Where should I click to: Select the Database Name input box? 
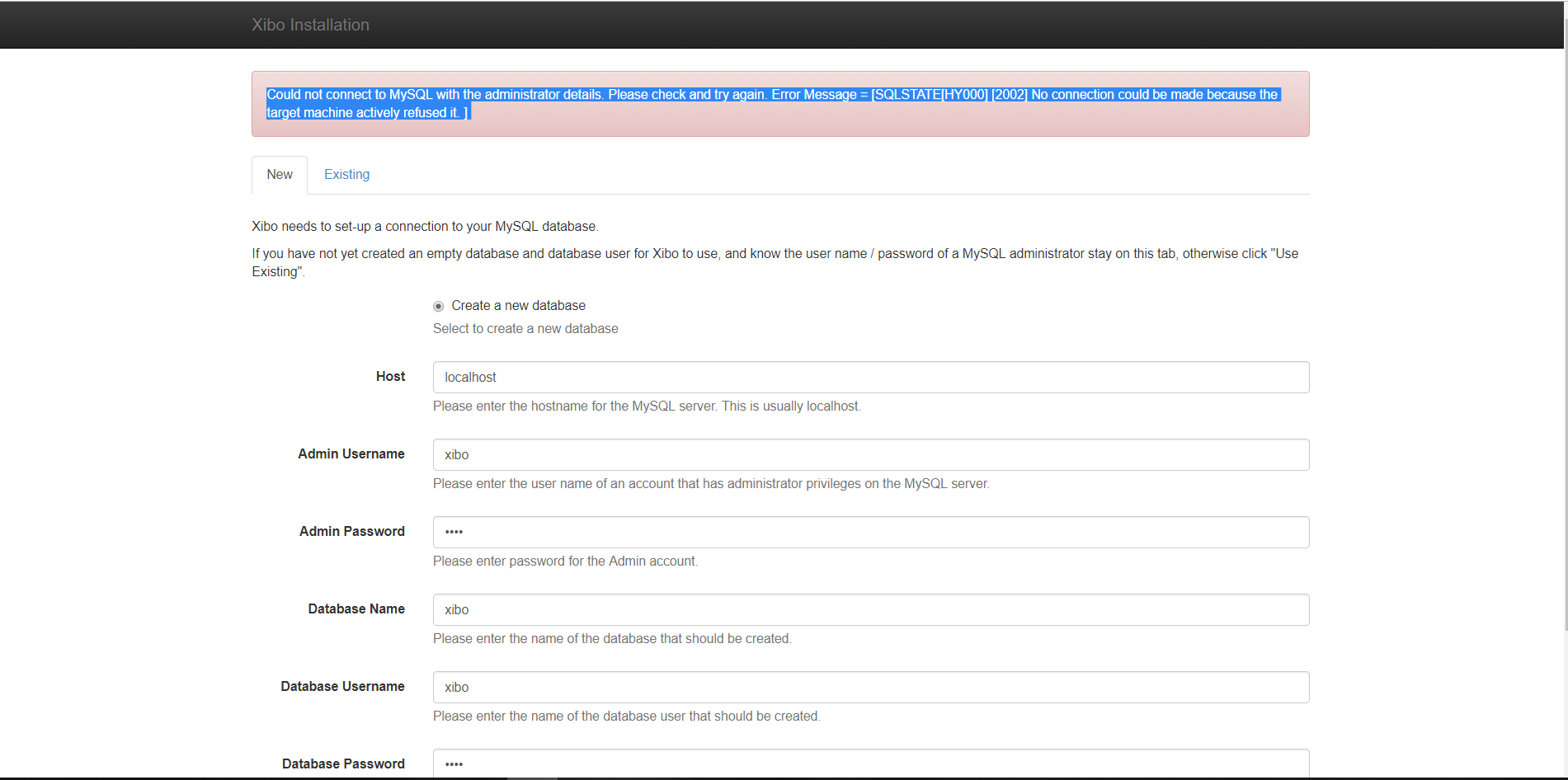(x=870, y=610)
